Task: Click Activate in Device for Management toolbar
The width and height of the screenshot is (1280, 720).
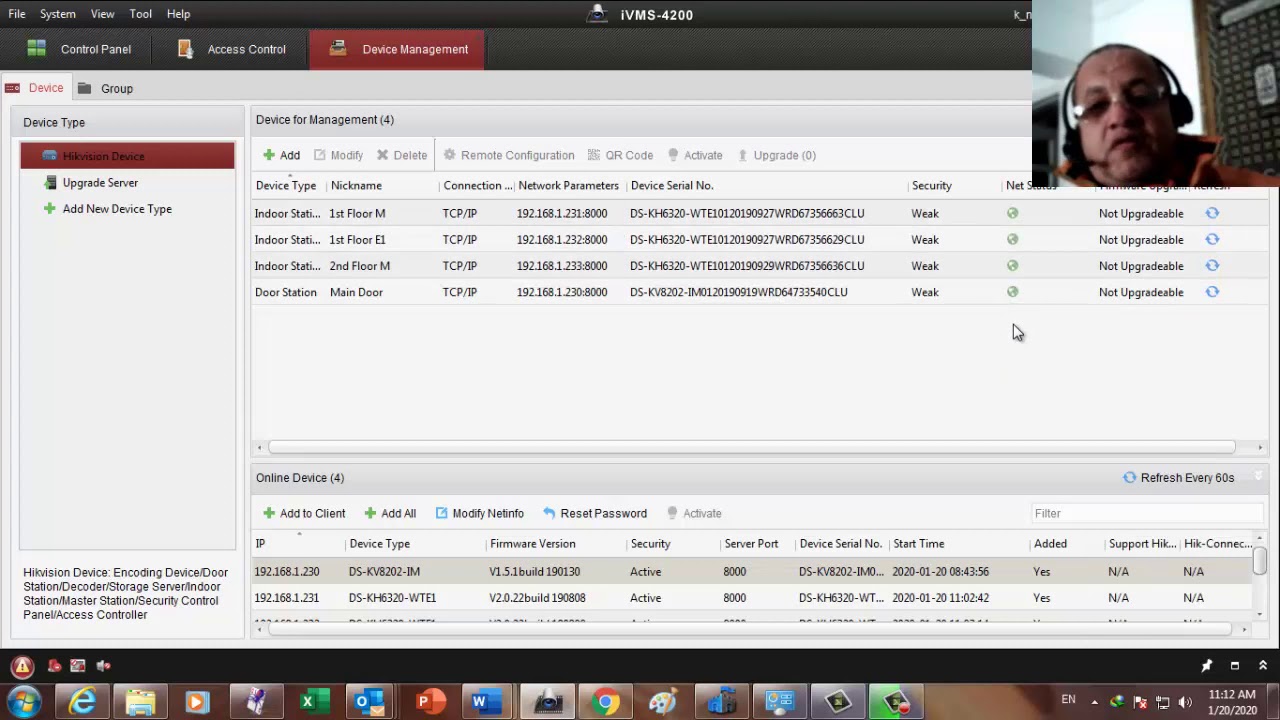Action: click(695, 155)
